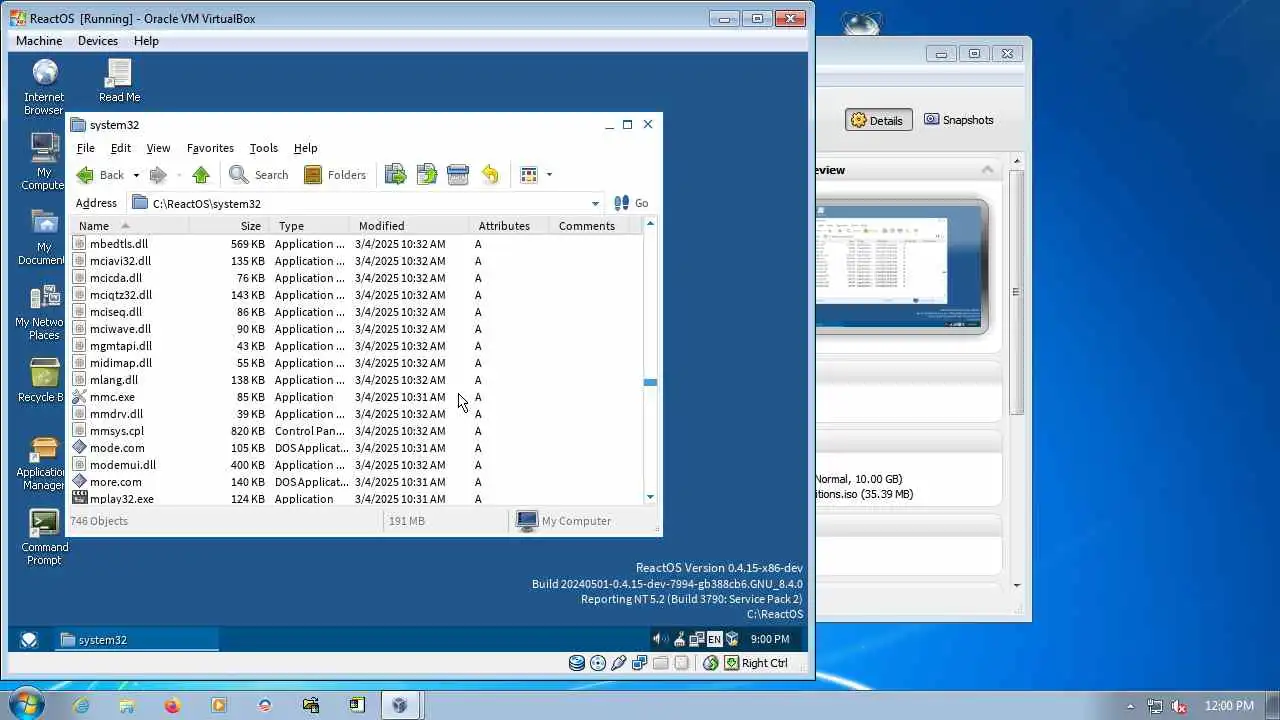Click the Delete toolbar icon
The height and width of the screenshot is (720, 1280).
point(458,175)
